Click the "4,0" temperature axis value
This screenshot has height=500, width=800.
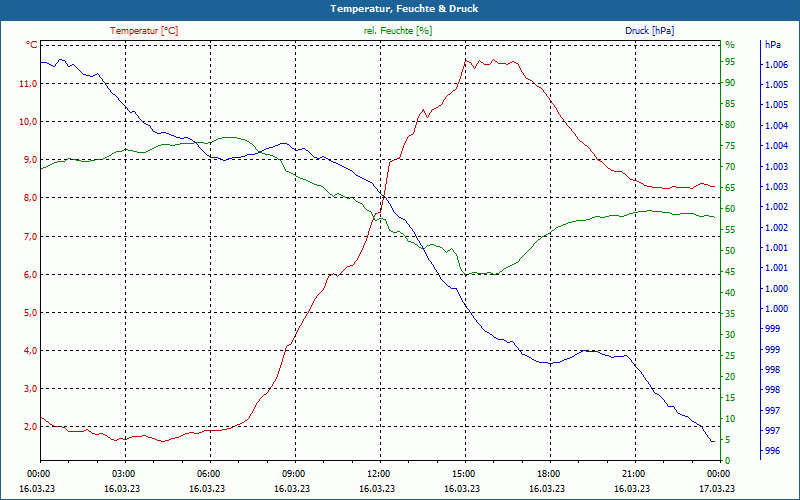[x=30, y=351]
